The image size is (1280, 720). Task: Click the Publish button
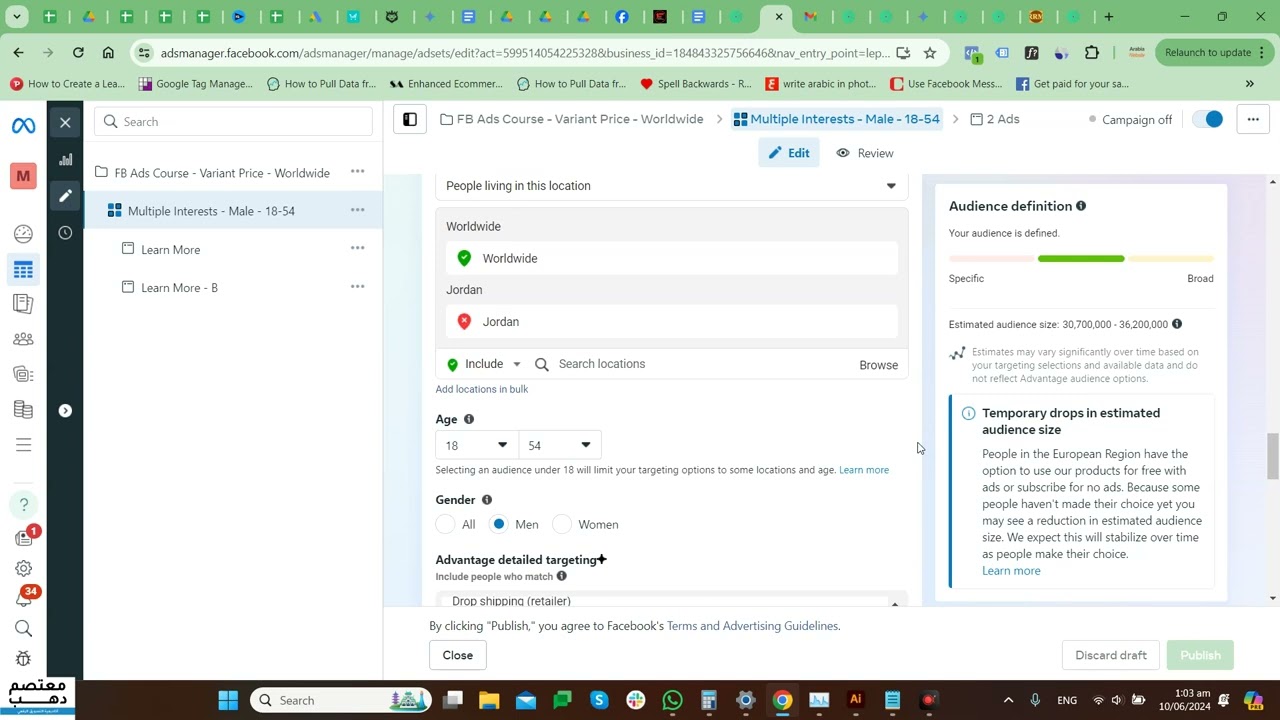[x=1200, y=655]
